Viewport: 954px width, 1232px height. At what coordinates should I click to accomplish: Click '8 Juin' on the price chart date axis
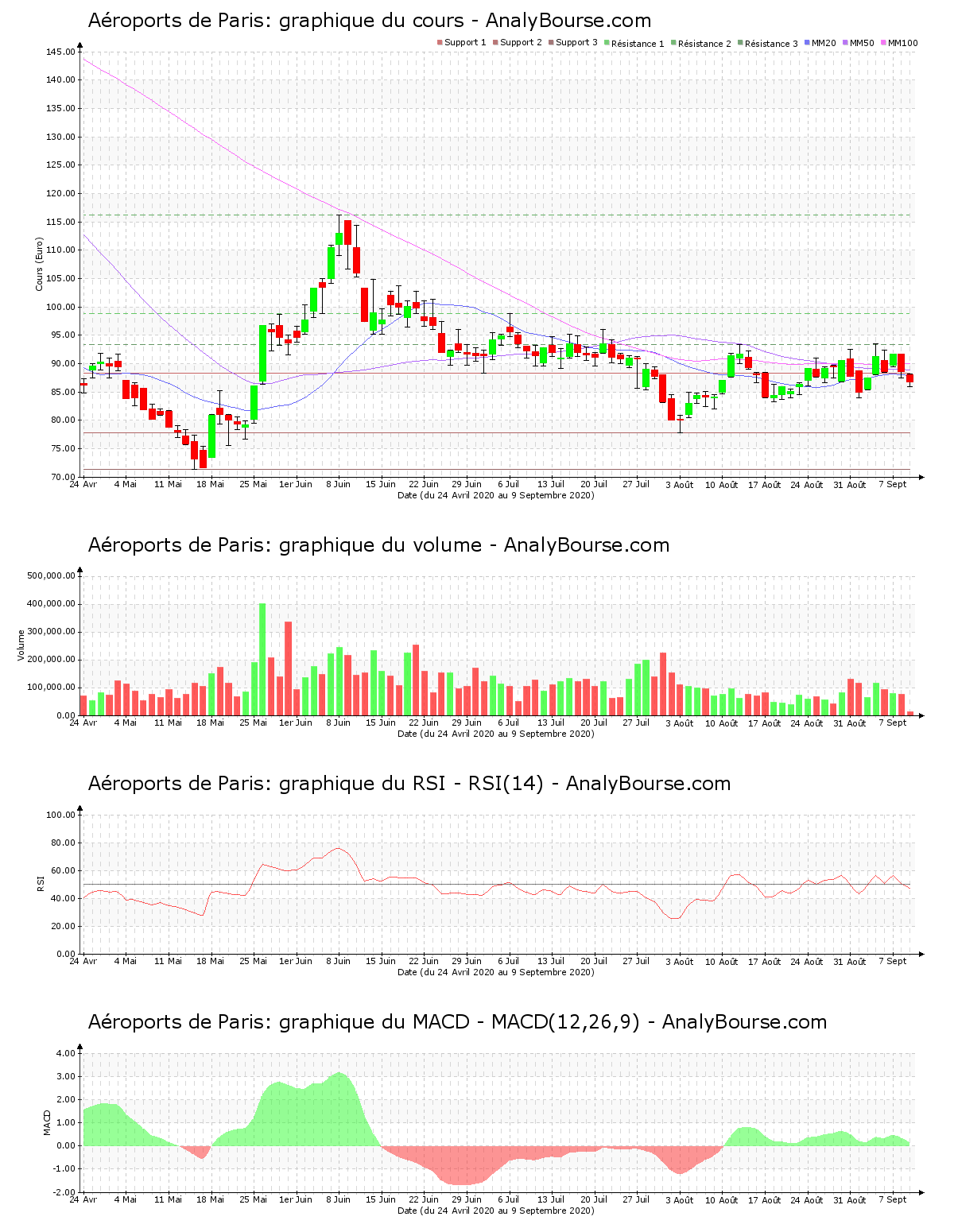pyautogui.click(x=339, y=484)
